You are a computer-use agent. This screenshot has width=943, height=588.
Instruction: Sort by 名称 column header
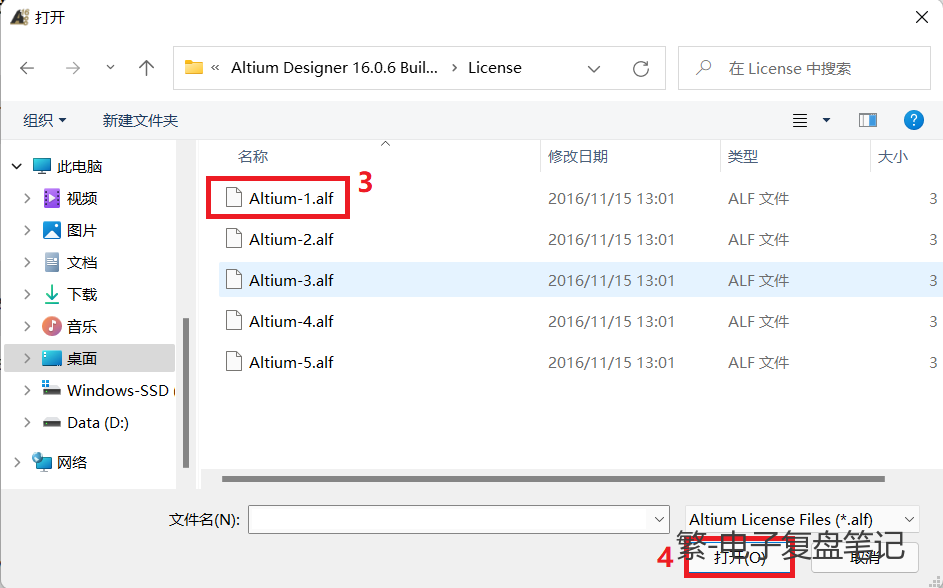(253, 156)
